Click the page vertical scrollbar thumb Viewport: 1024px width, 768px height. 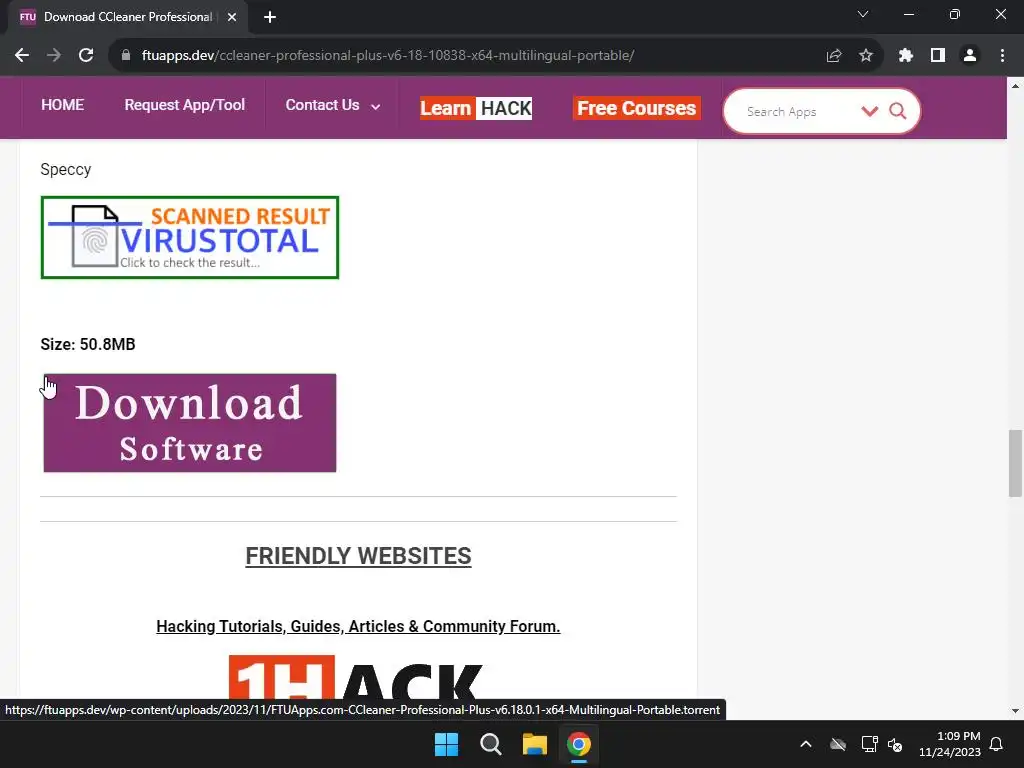[1015, 463]
